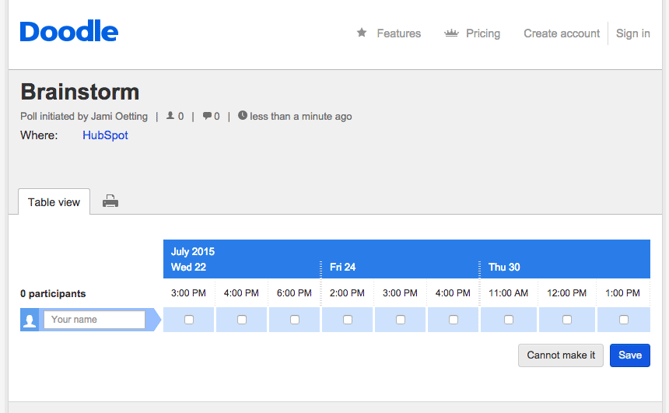
Task: Check Wed 22 4:00 PM checkbox
Action: click(241, 320)
